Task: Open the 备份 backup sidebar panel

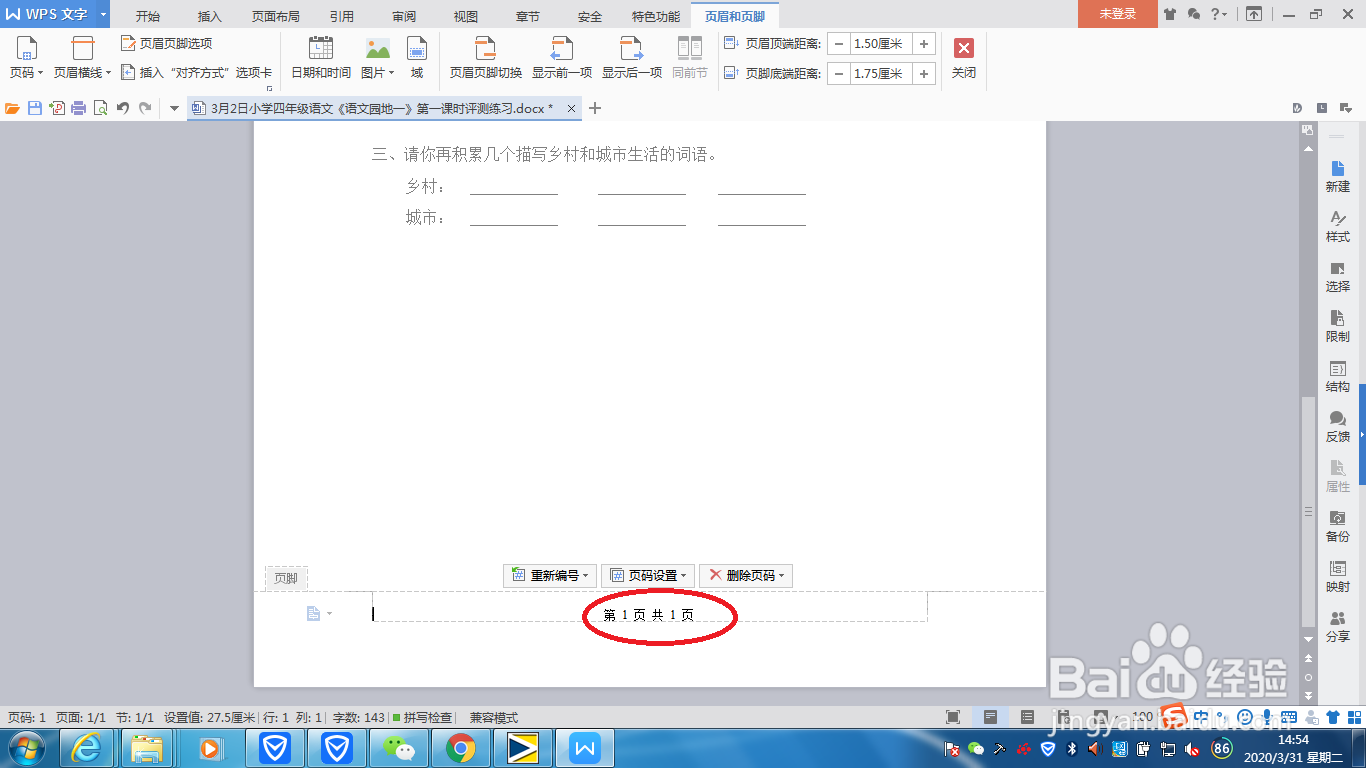Action: [1338, 526]
